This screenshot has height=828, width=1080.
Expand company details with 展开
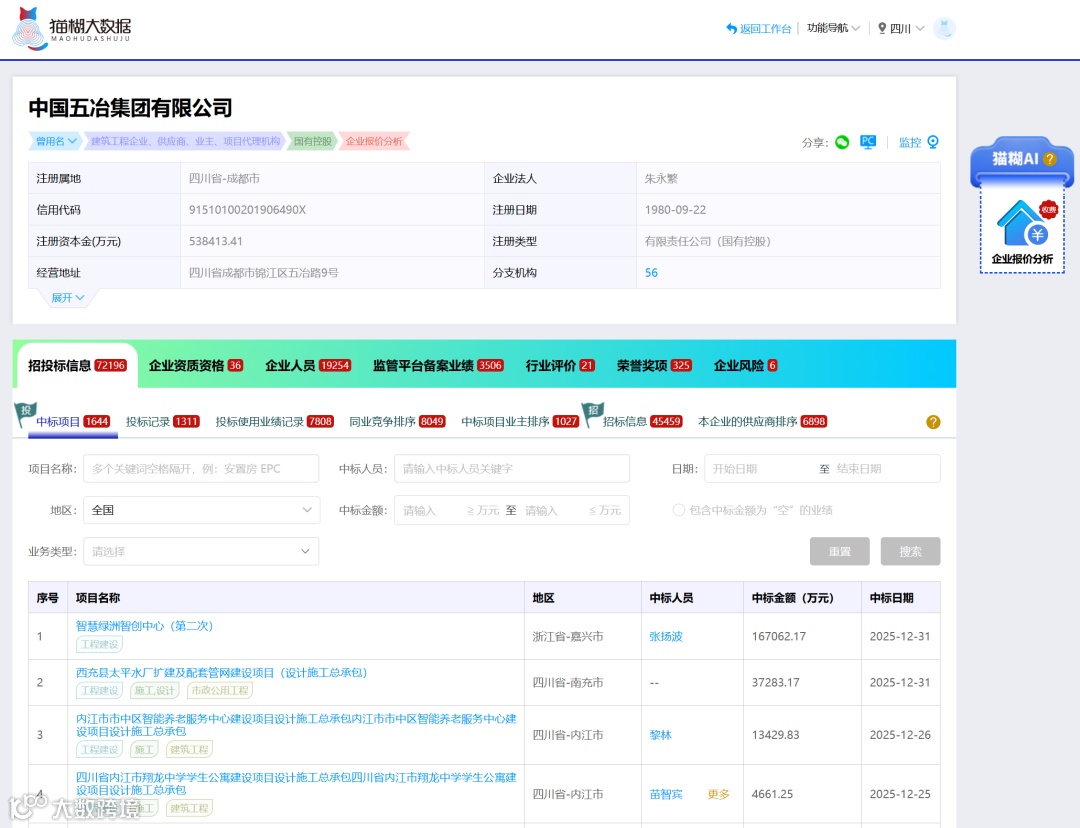(68, 298)
